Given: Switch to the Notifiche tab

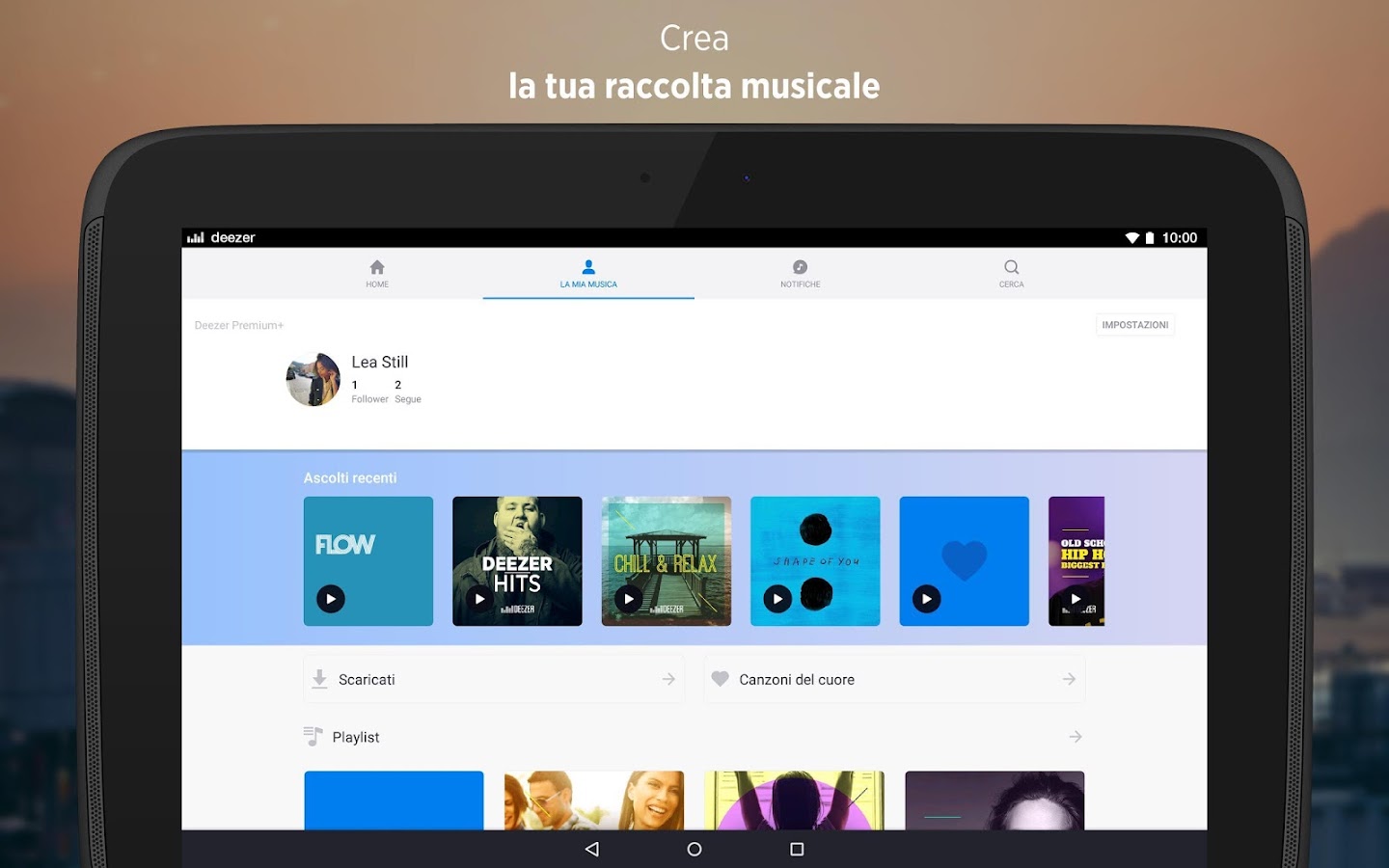Looking at the screenshot, I should pyautogui.click(x=800, y=274).
